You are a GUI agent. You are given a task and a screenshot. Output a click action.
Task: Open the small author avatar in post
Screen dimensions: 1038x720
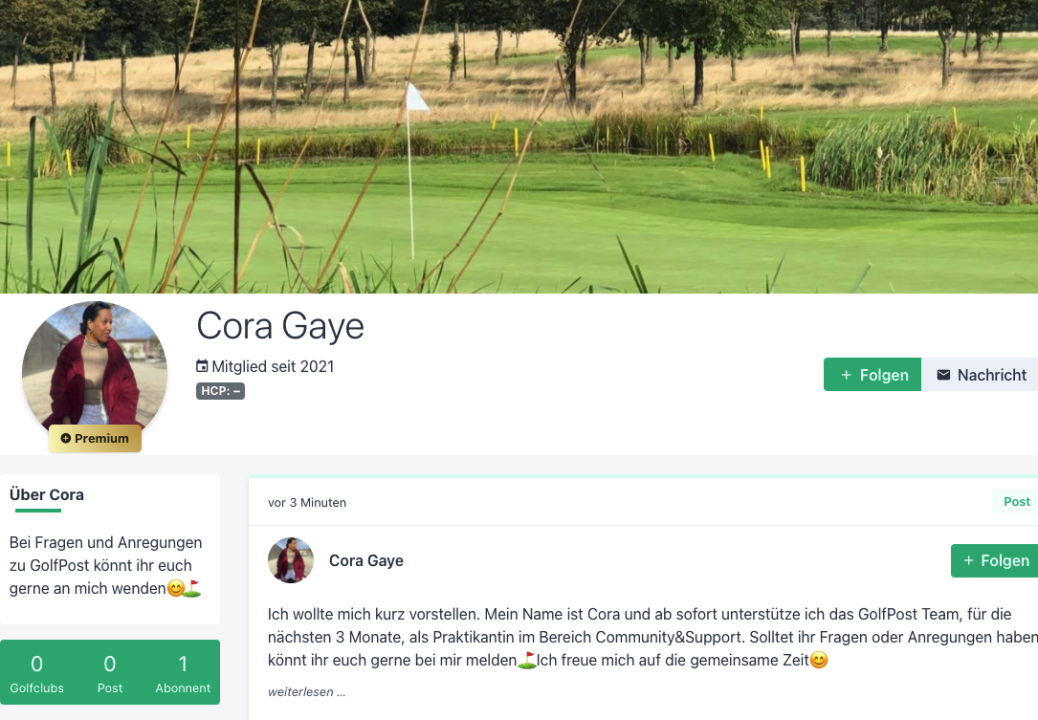pos(291,560)
